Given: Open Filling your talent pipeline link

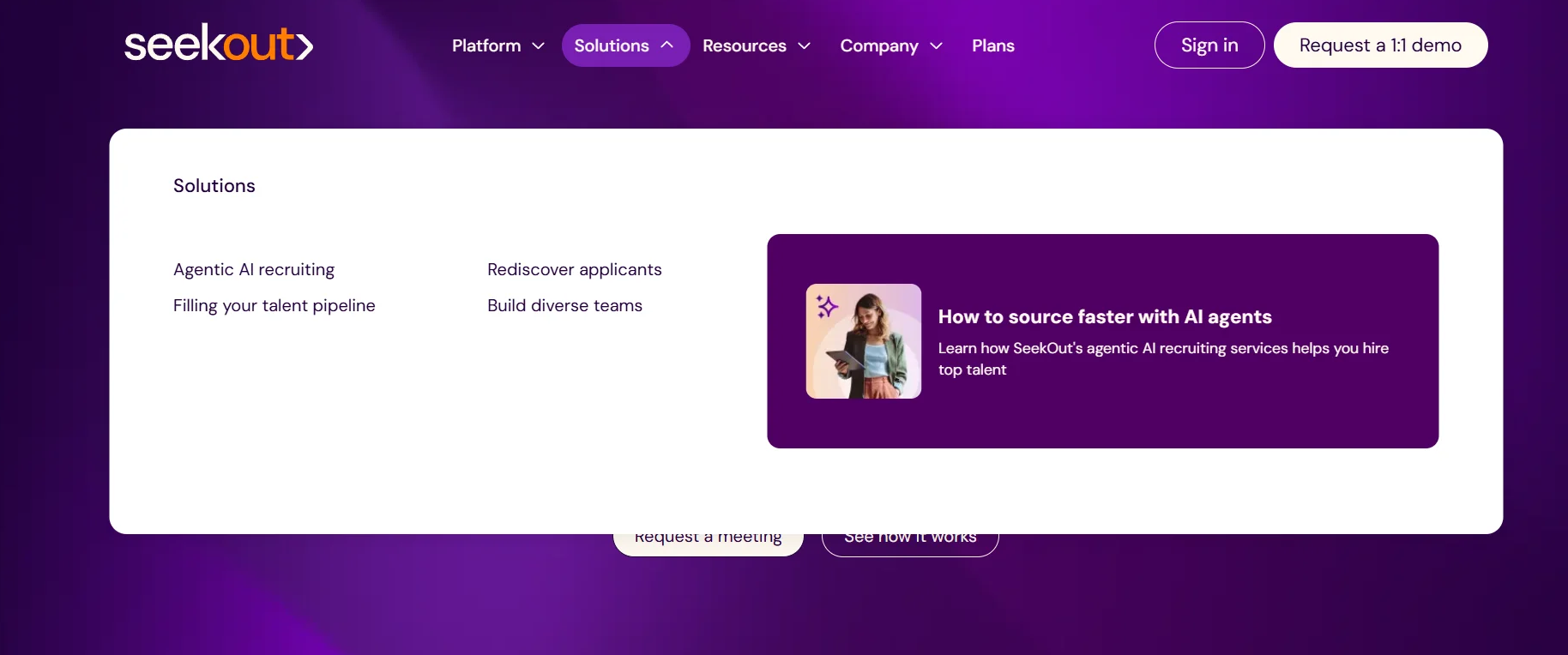Looking at the screenshot, I should click(274, 306).
